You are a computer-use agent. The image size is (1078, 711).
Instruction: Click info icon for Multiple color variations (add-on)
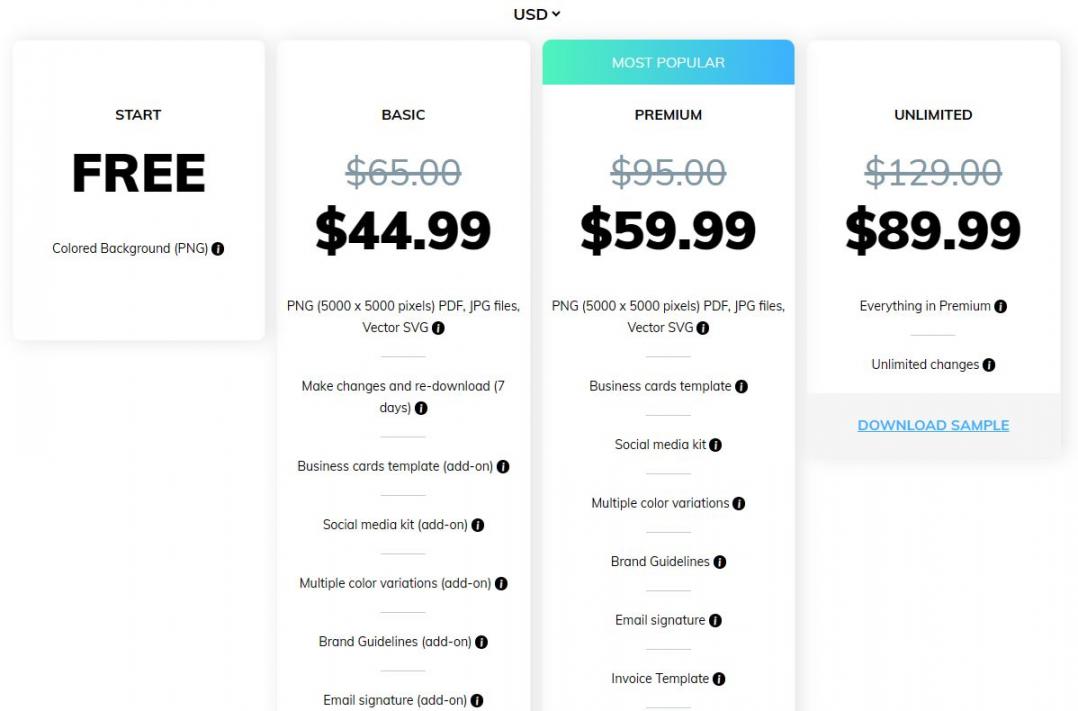[x=501, y=584]
